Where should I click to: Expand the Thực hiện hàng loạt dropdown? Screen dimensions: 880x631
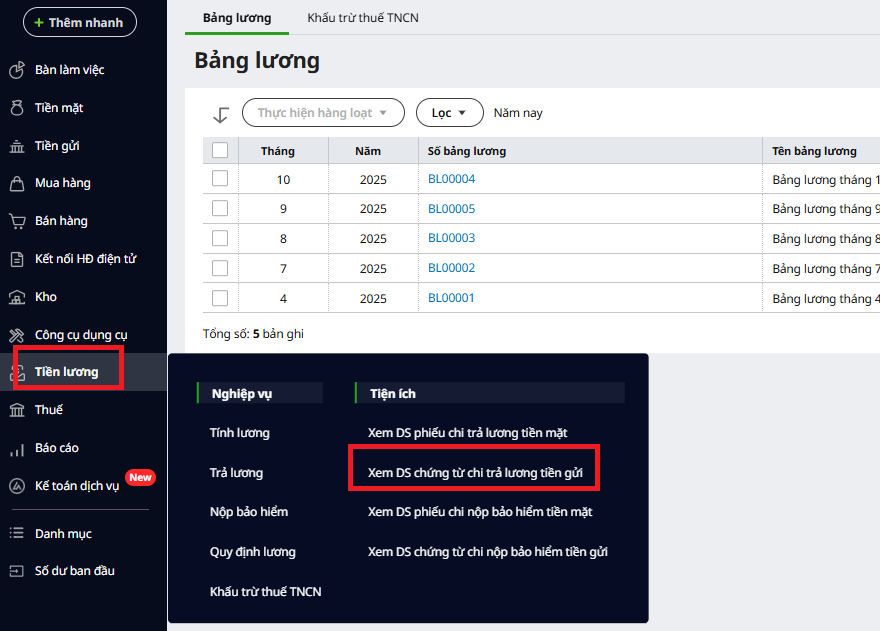pos(323,113)
